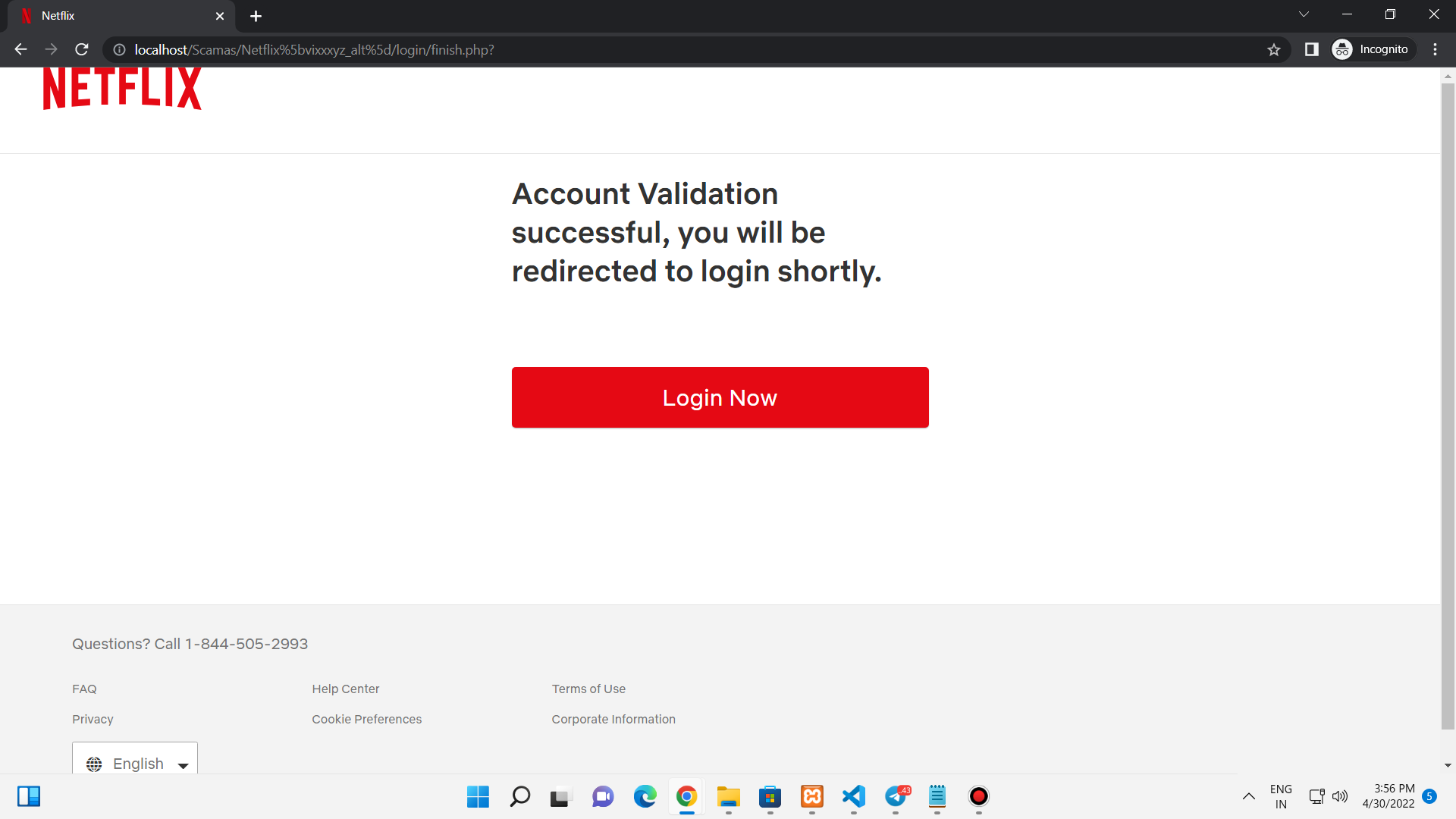Screen dimensions: 1456x819
Task: Click the Netflix logo
Action: click(x=122, y=89)
